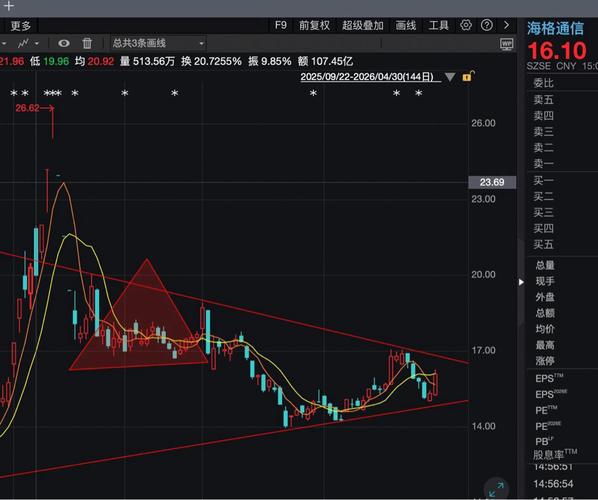Click the 股息率 TTM label
The width and height of the screenshot is (598, 500).
[555, 454]
